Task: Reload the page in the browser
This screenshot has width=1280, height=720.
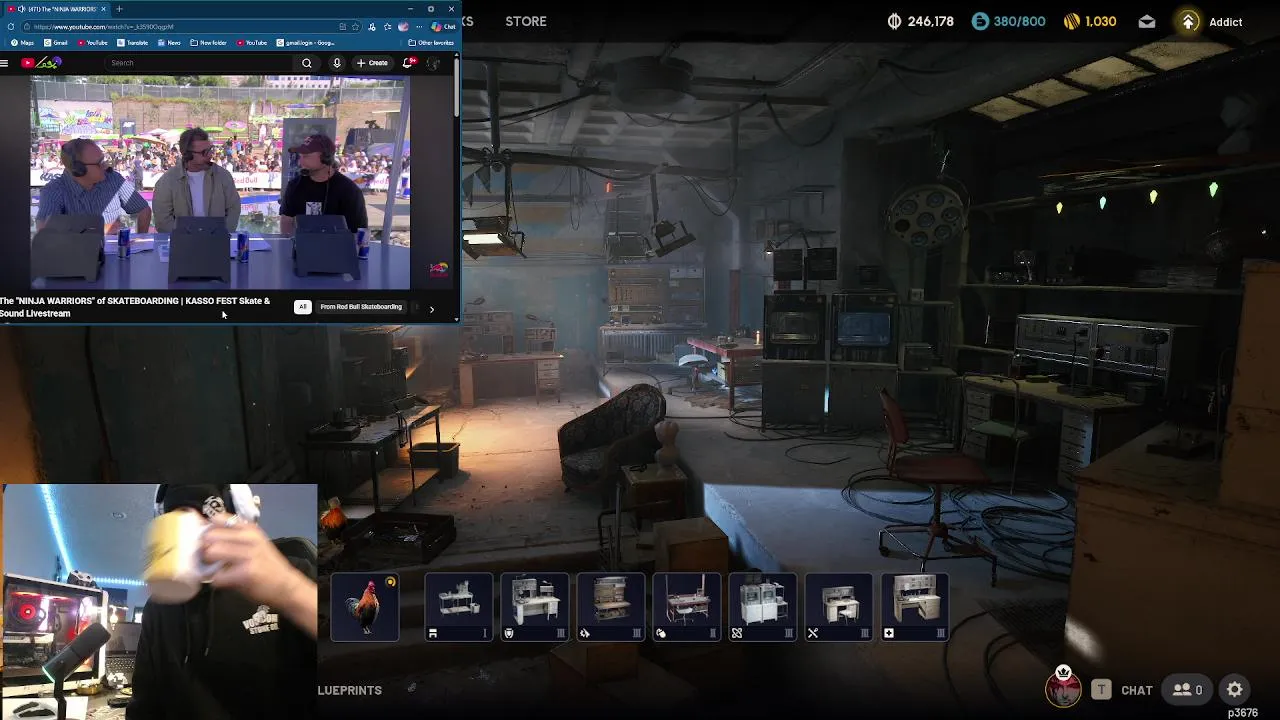Action: (10, 27)
